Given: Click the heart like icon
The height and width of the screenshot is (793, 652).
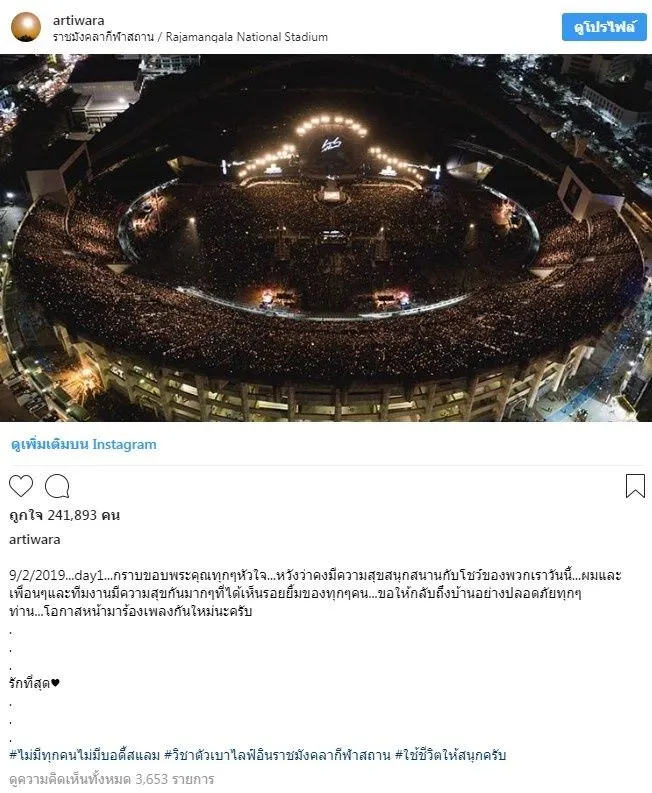Looking at the screenshot, I should click(x=21, y=486).
